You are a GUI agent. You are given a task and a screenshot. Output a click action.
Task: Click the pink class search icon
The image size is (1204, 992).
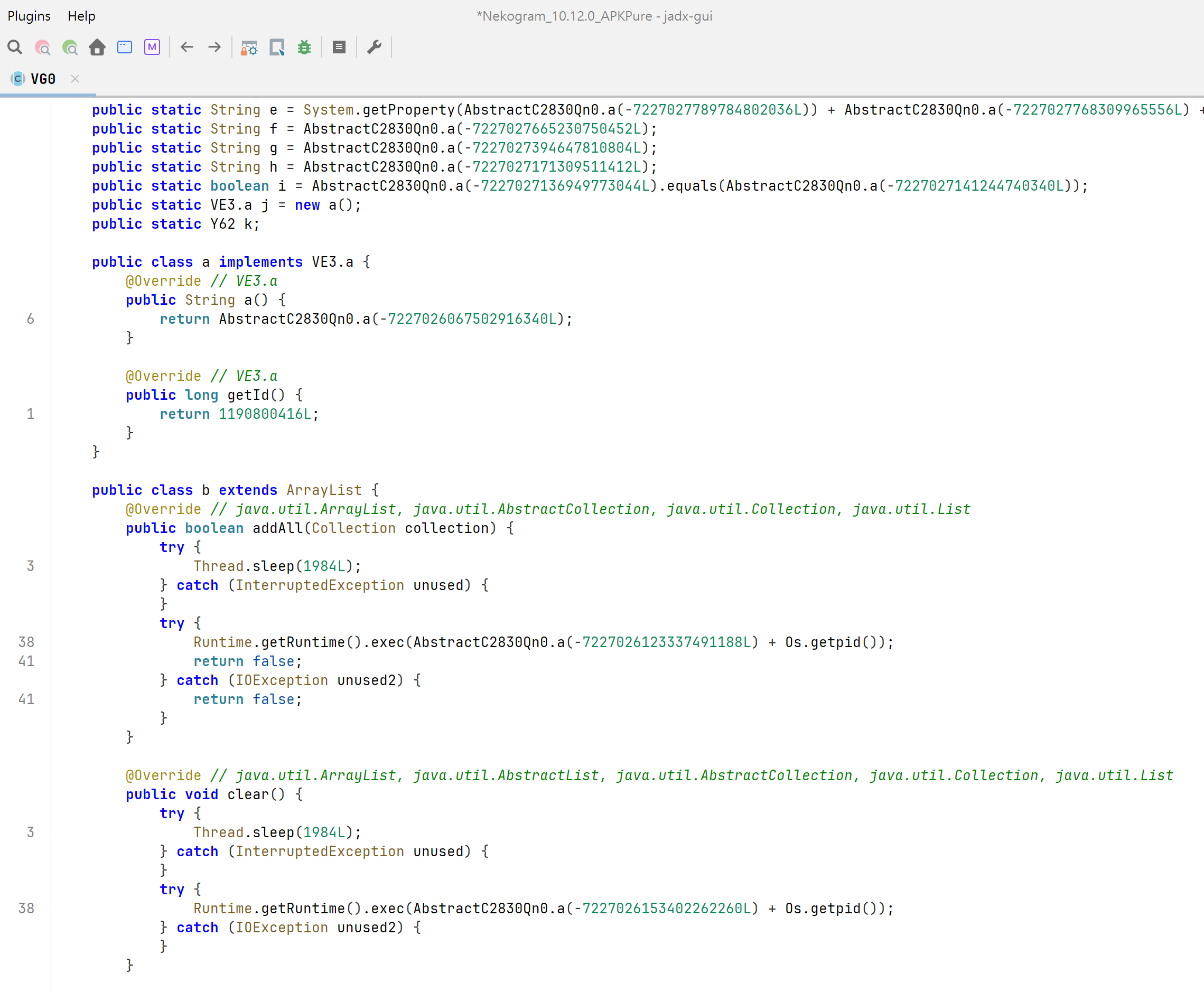(43, 48)
